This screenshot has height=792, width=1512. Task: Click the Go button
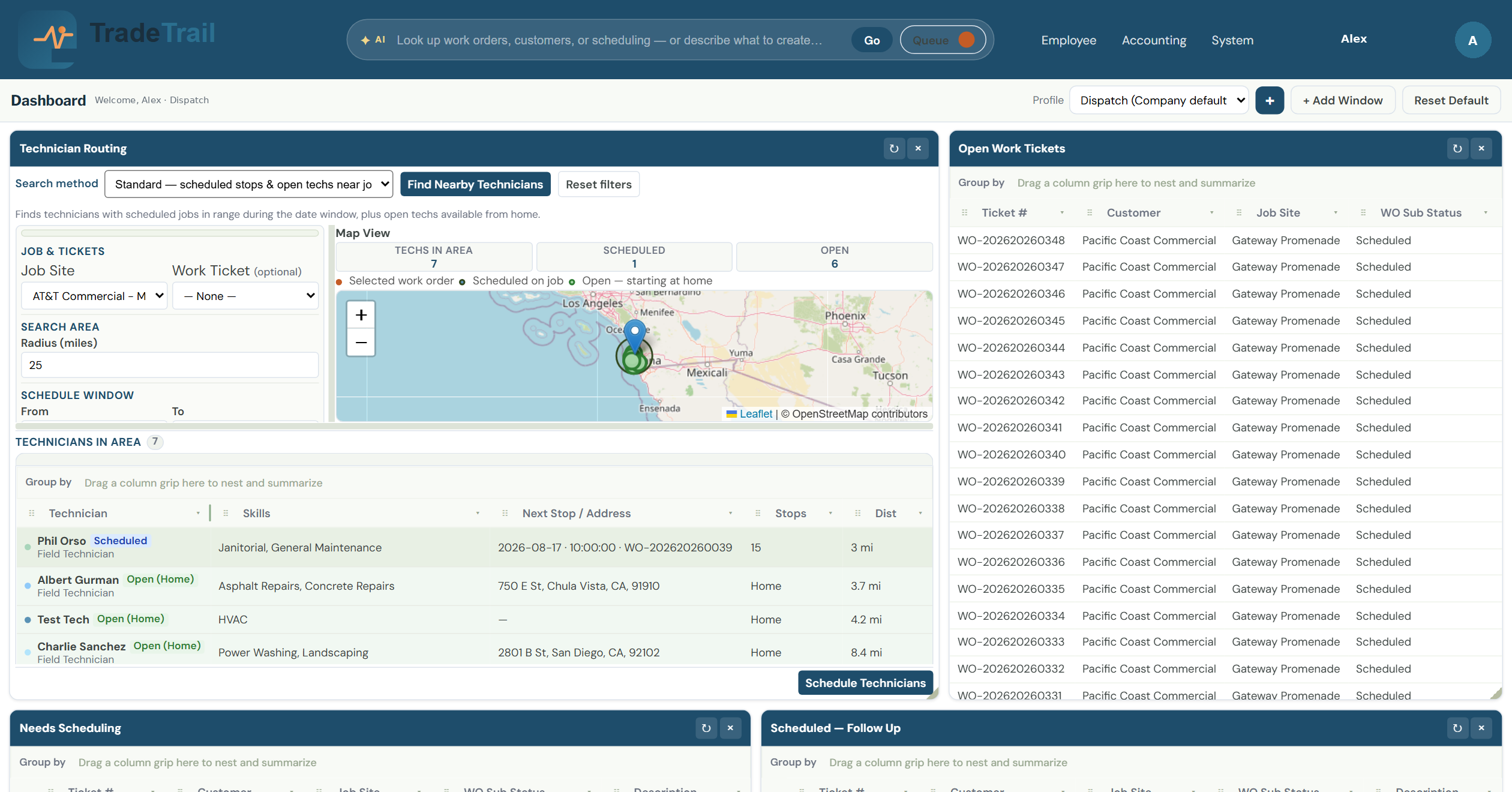tap(872, 40)
